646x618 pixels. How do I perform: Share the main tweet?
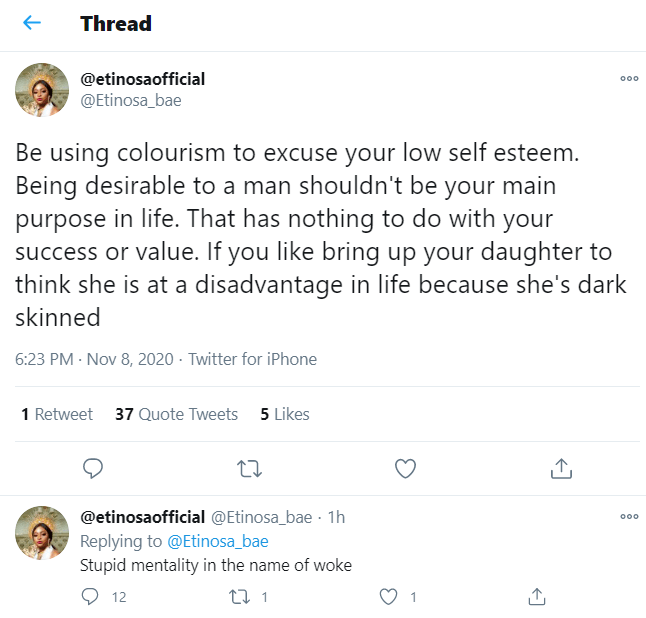click(x=561, y=467)
